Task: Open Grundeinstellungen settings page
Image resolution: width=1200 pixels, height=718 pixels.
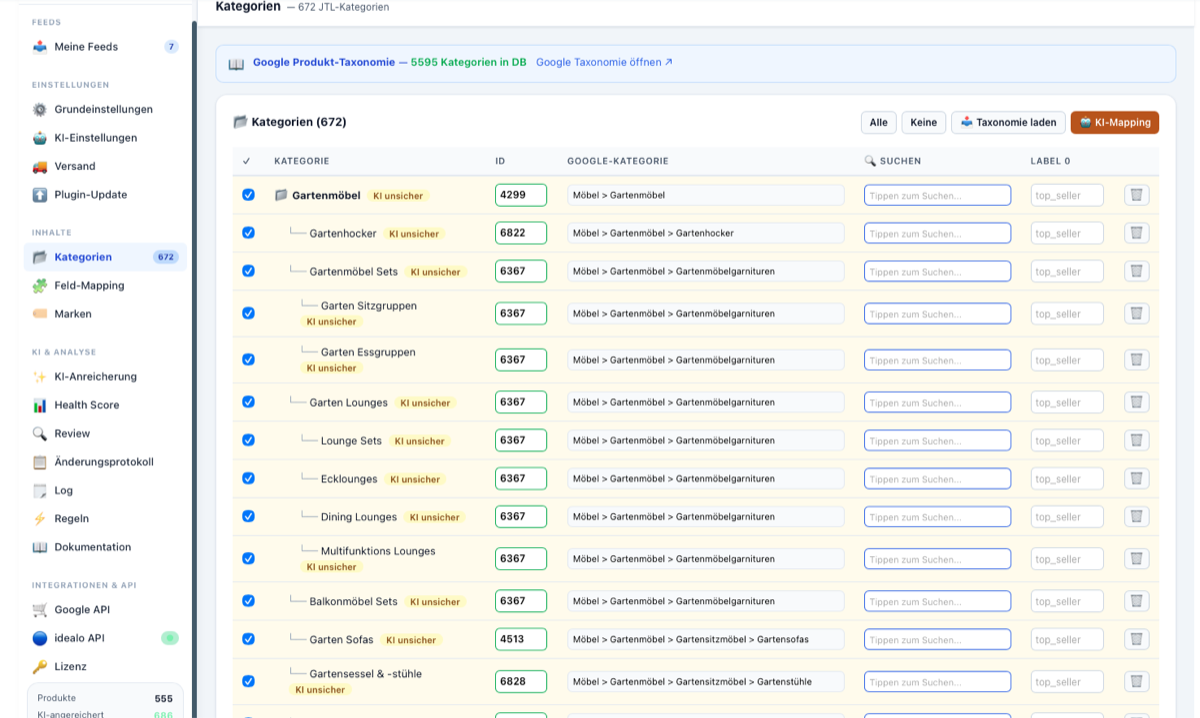Action: click(105, 110)
